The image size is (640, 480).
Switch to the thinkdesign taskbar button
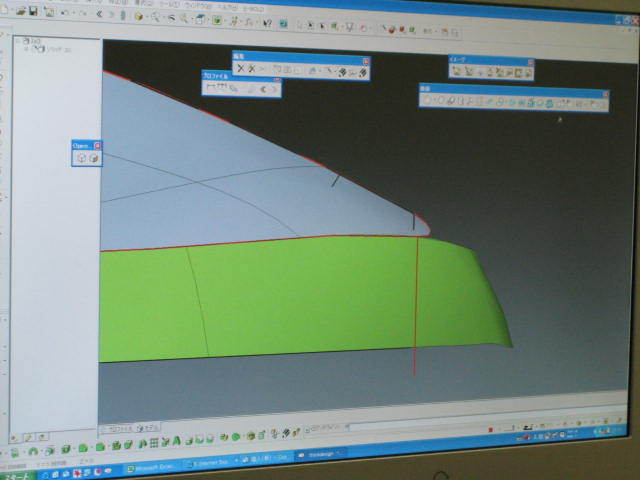pos(320,454)
